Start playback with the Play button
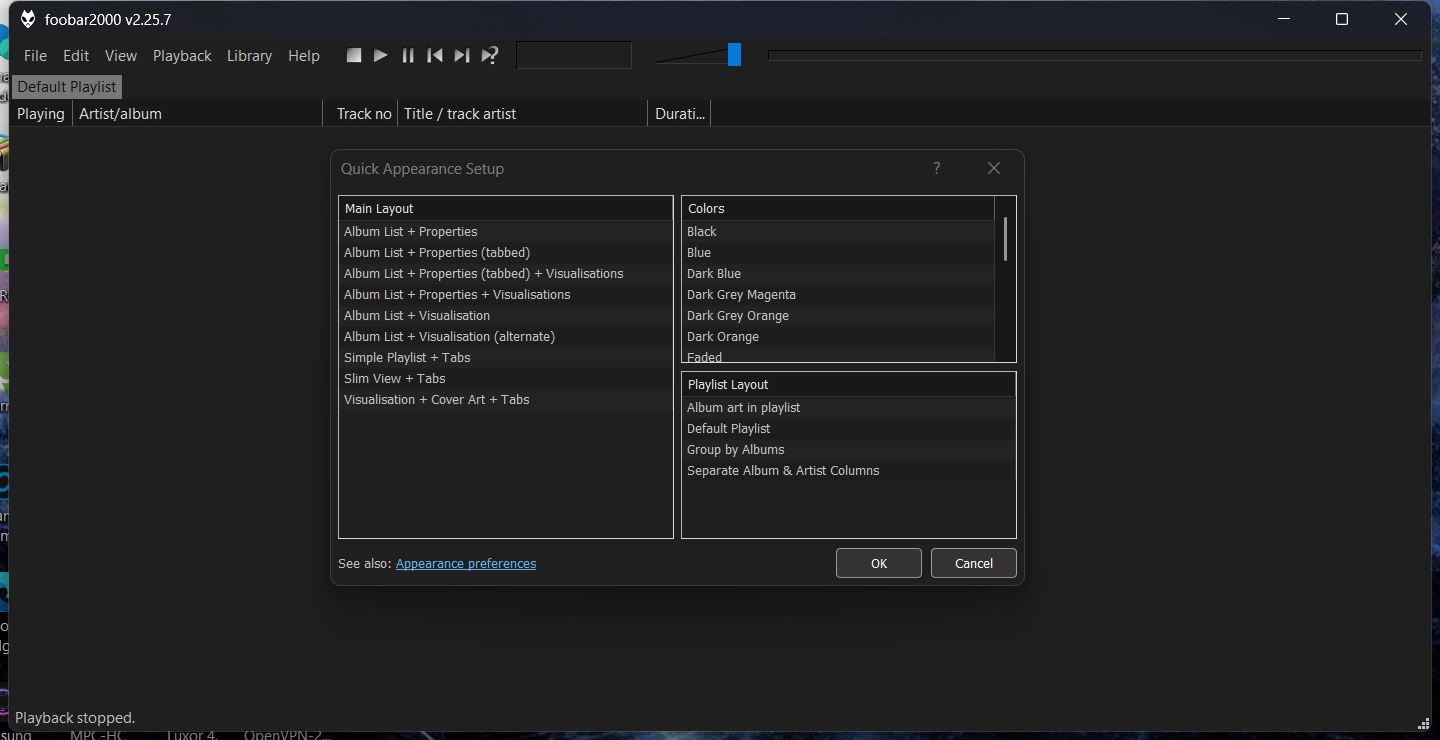This screenshot has height=740, width=1440. coord(381,56)
